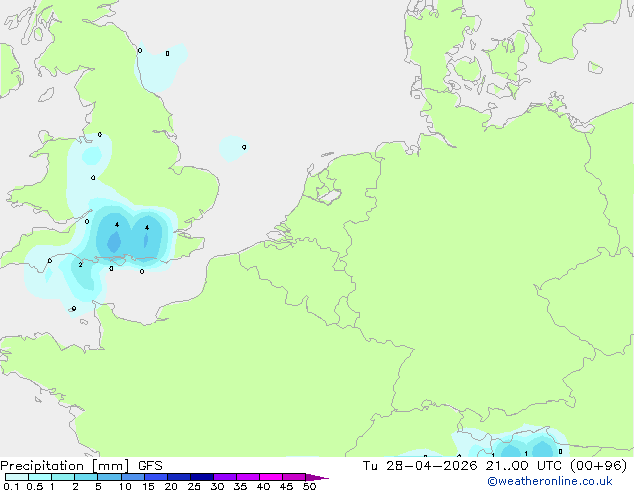Click the 'Precipitation [mm]' title label
The height and width of the screenshot is (490, 634).
click(65, 466)
